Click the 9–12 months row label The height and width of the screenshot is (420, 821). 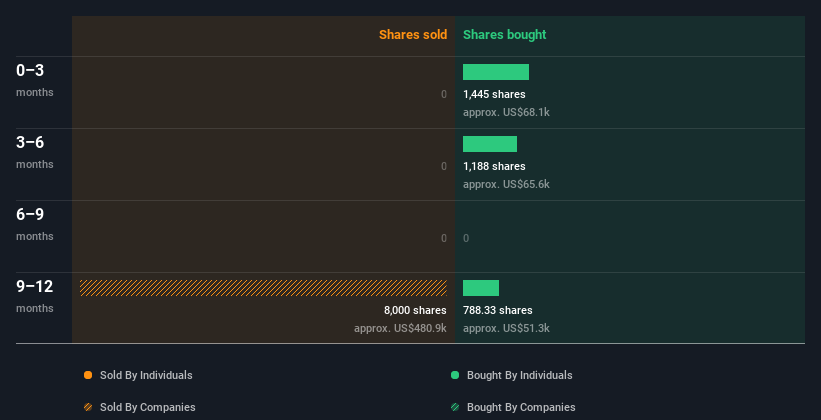click(x=35, y=296)
